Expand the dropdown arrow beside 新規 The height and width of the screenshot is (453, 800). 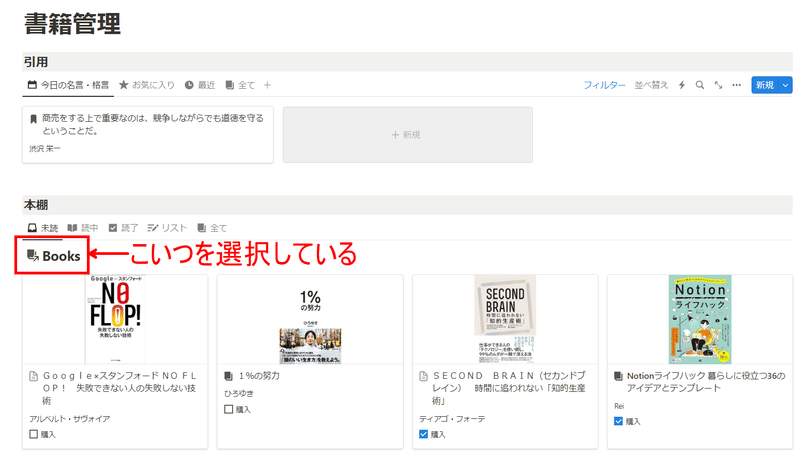click(785, 85)
